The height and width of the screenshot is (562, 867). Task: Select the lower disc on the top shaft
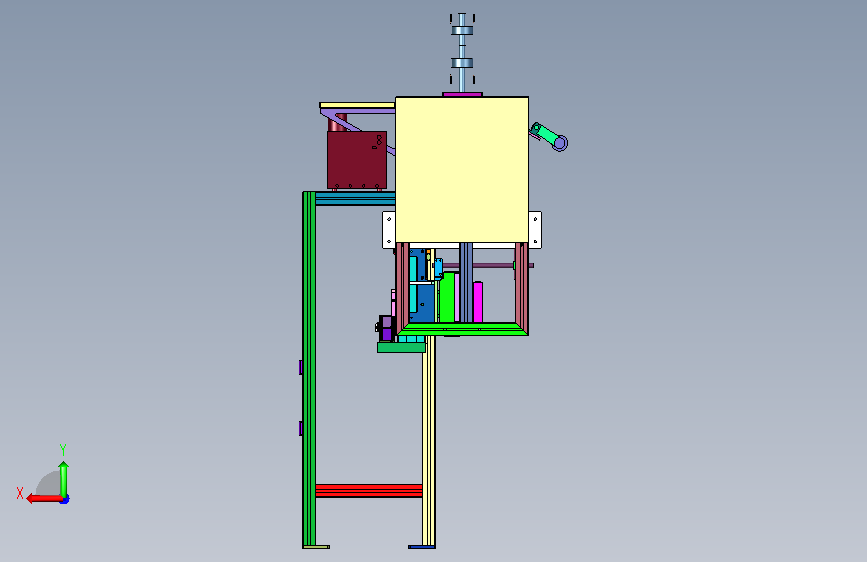click(462, 63)
